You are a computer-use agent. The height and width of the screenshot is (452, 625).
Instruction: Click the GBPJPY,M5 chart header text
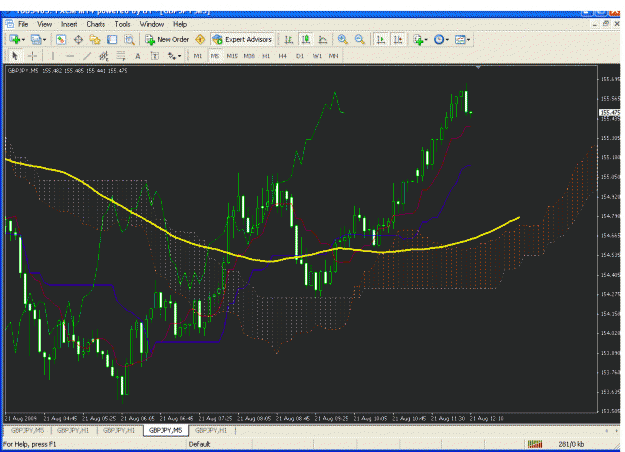(67, 71)
